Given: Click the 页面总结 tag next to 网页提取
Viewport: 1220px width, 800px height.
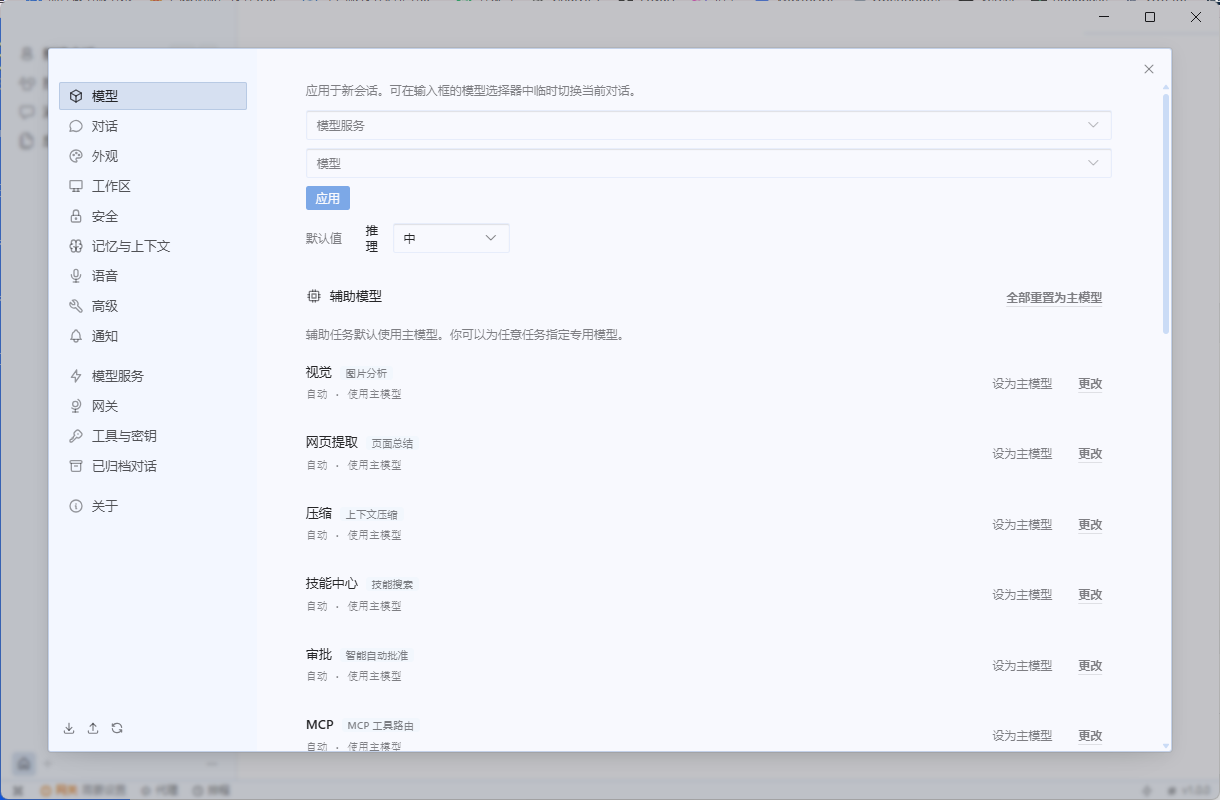Looking at the screenshot, I should coord(392,443).
